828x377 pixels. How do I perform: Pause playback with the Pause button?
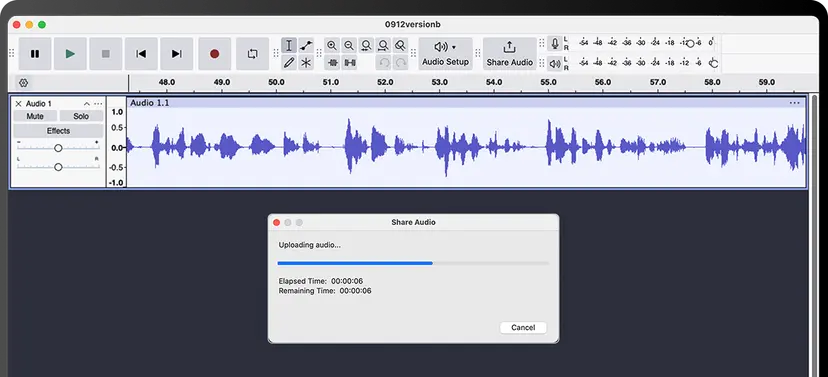coord(35,54)
